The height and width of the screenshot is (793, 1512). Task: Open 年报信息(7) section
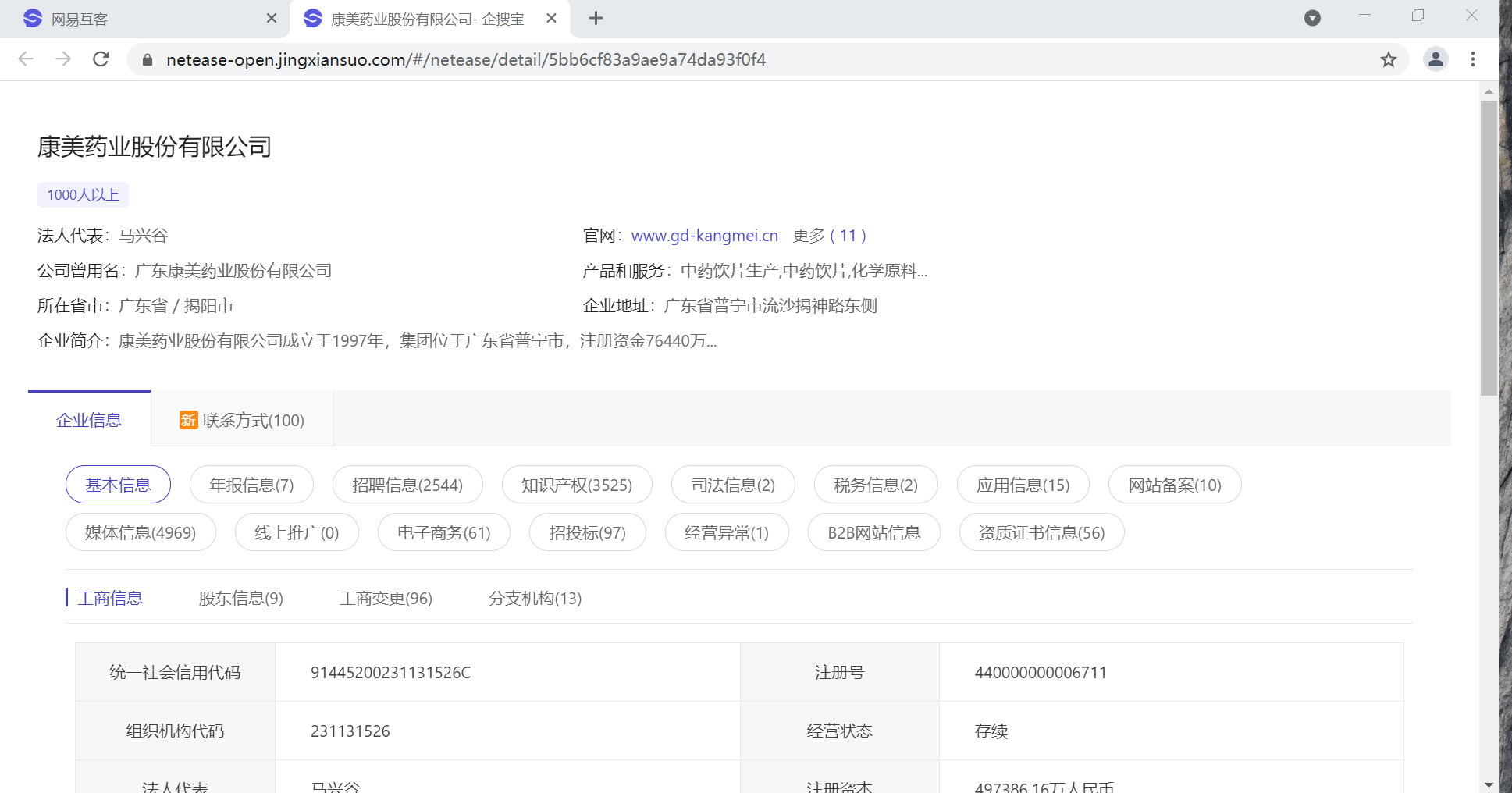[251, 485]
